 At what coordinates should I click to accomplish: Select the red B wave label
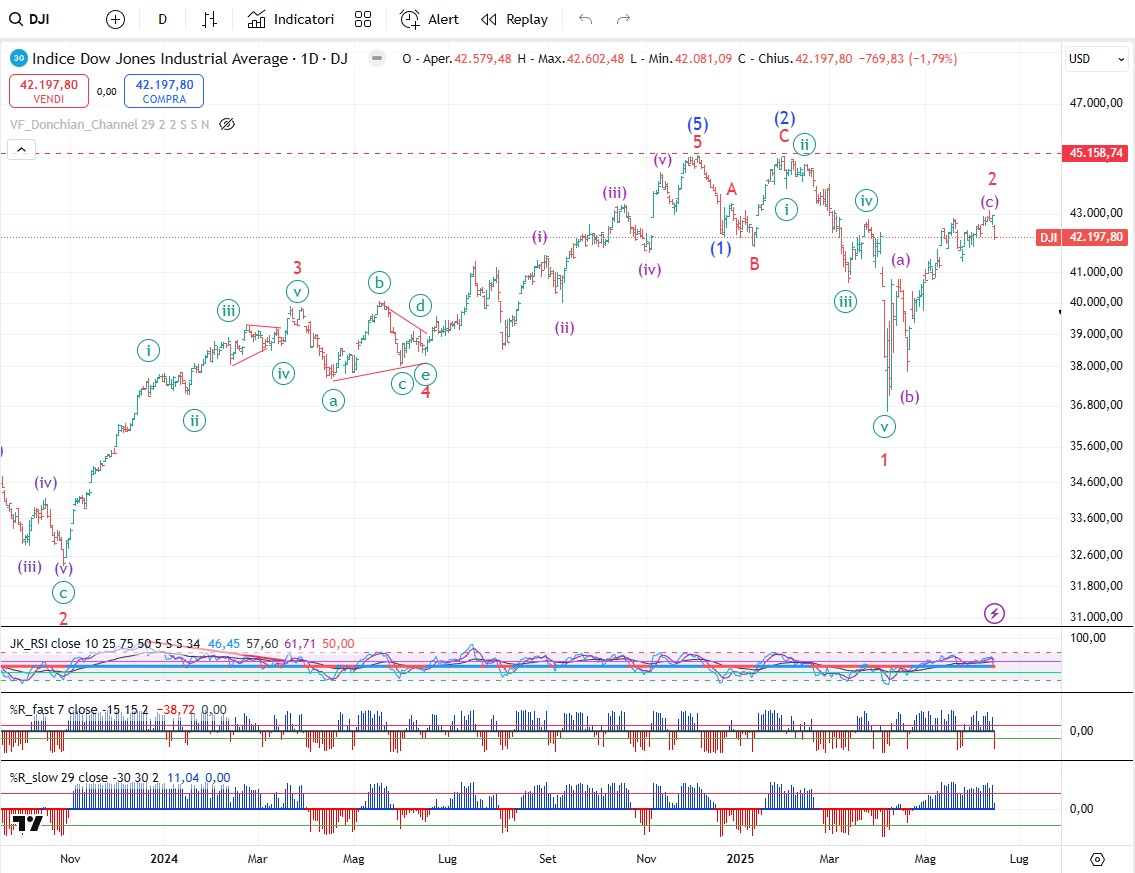[754, 263]
